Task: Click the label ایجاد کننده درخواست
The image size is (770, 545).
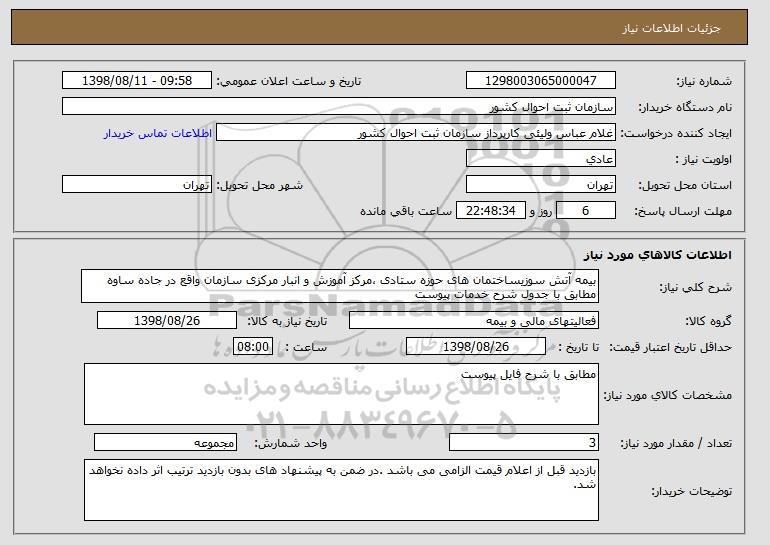Action: tap(676, 134)
